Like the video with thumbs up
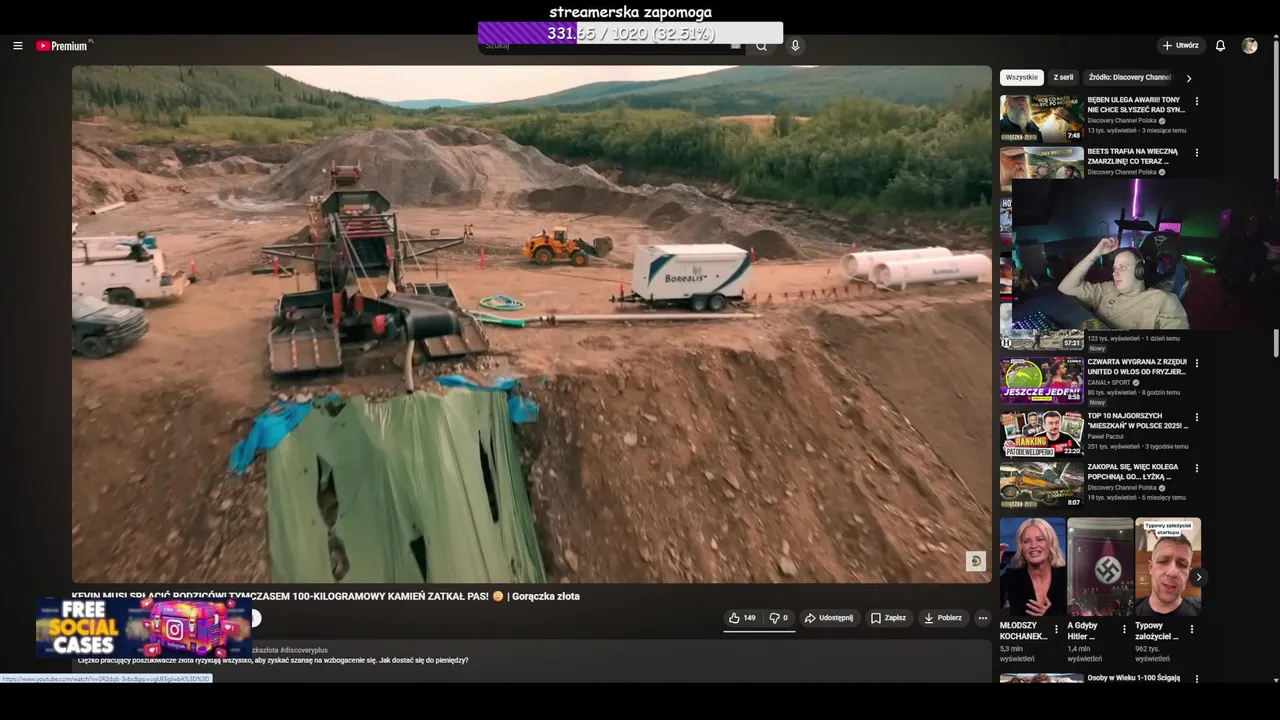The height and width of the screenshot is (720, 1280). click(742, 618)
